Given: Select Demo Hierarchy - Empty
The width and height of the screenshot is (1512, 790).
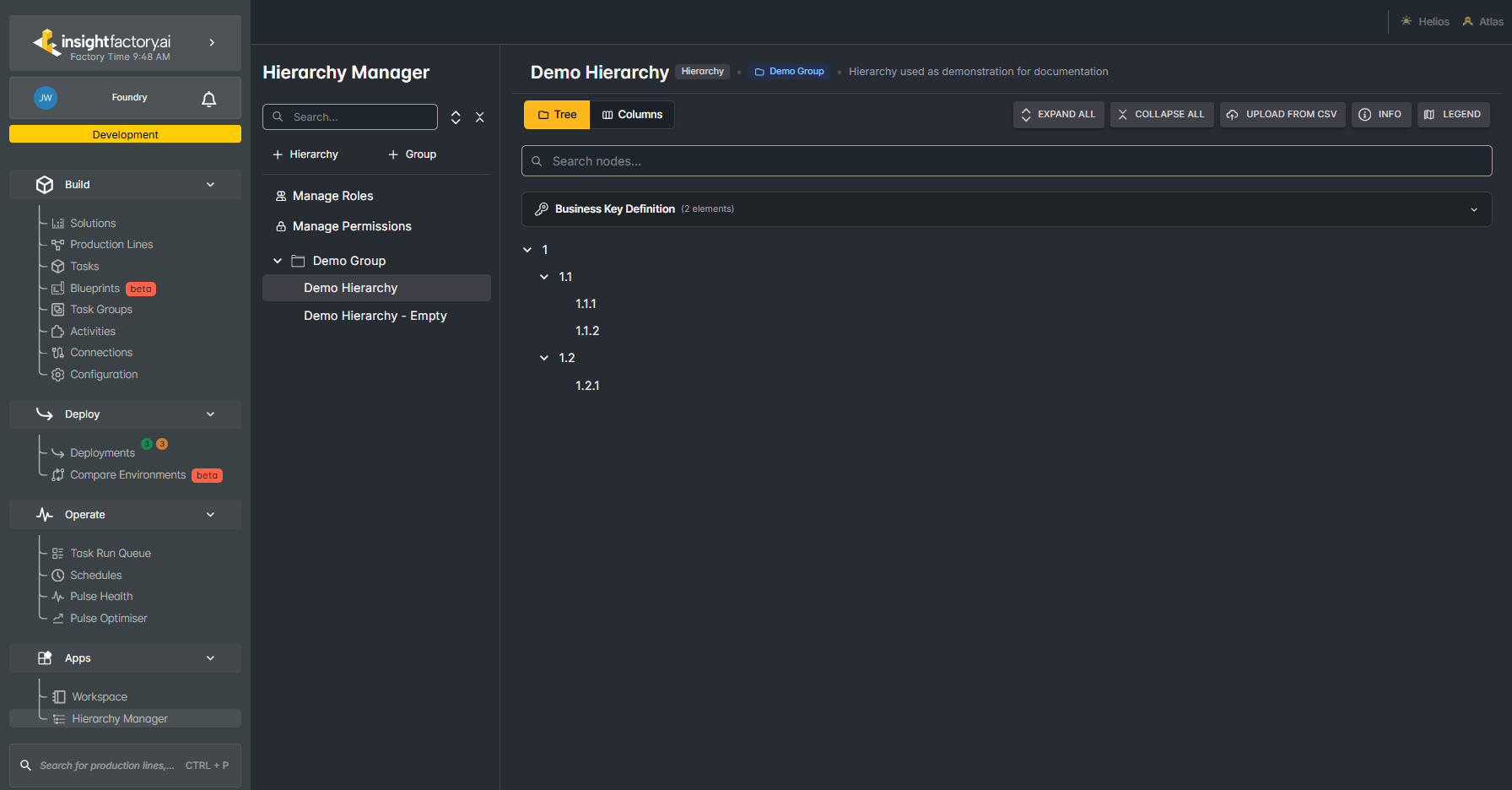Looking at the screenshot, I should 376,316.
